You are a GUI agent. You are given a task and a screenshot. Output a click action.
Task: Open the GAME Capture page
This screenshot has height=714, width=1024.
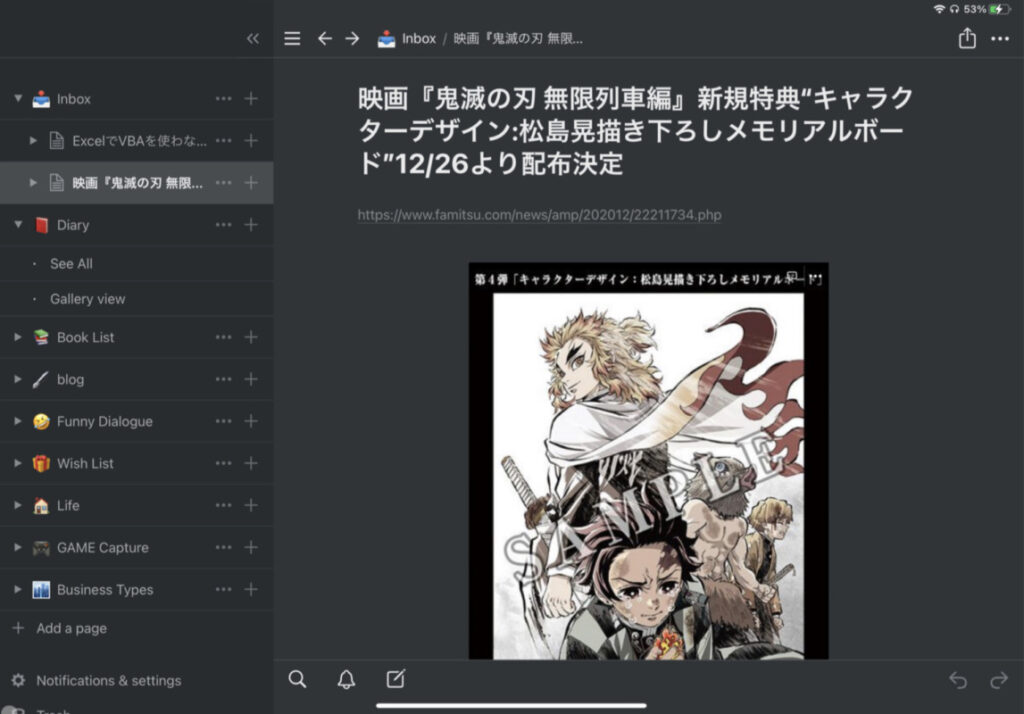tap(103, 547)
